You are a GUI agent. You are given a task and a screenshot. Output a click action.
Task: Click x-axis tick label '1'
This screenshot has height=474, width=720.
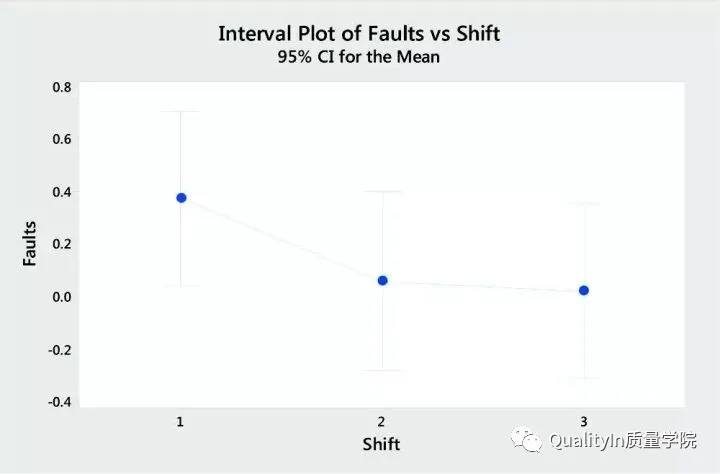click(x=180, y=421)
